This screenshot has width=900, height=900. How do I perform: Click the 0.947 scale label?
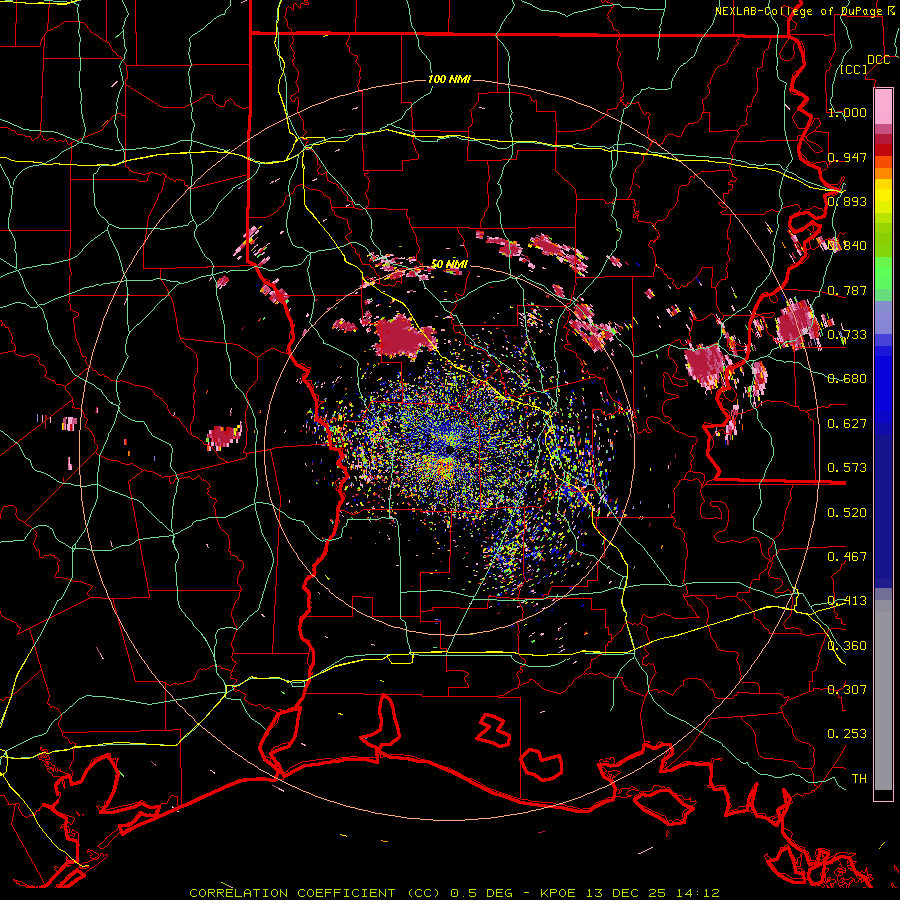click(x=847, y=157)
